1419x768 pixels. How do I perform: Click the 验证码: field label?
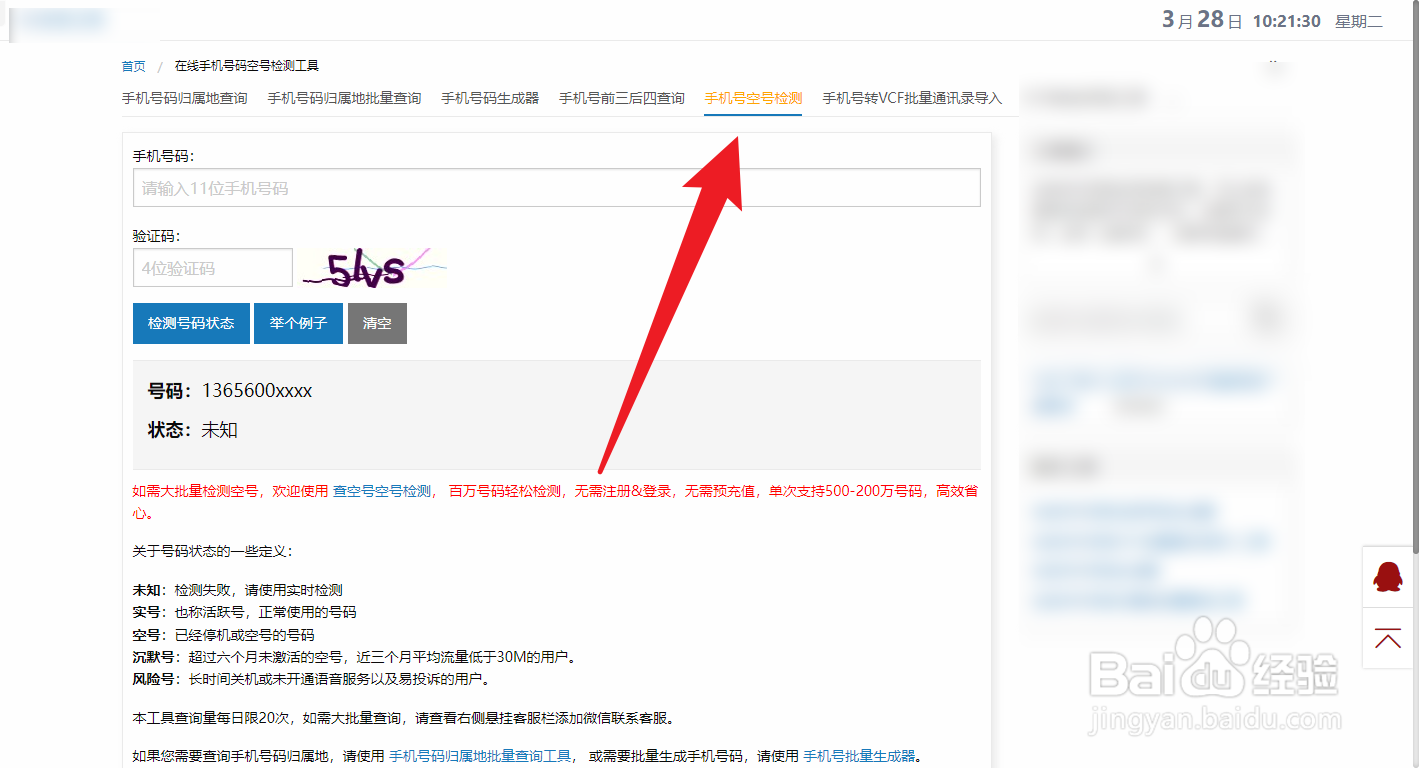pyautogui.click(x=156, y=236)
